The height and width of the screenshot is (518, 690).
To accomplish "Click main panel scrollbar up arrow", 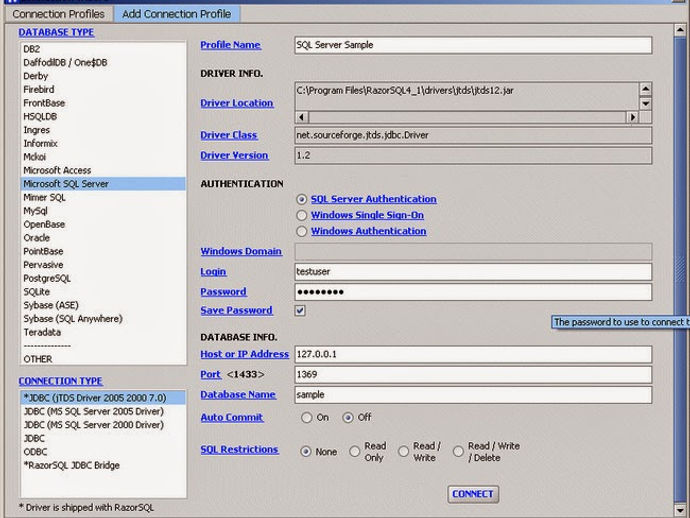I will (x=680, y=30).
